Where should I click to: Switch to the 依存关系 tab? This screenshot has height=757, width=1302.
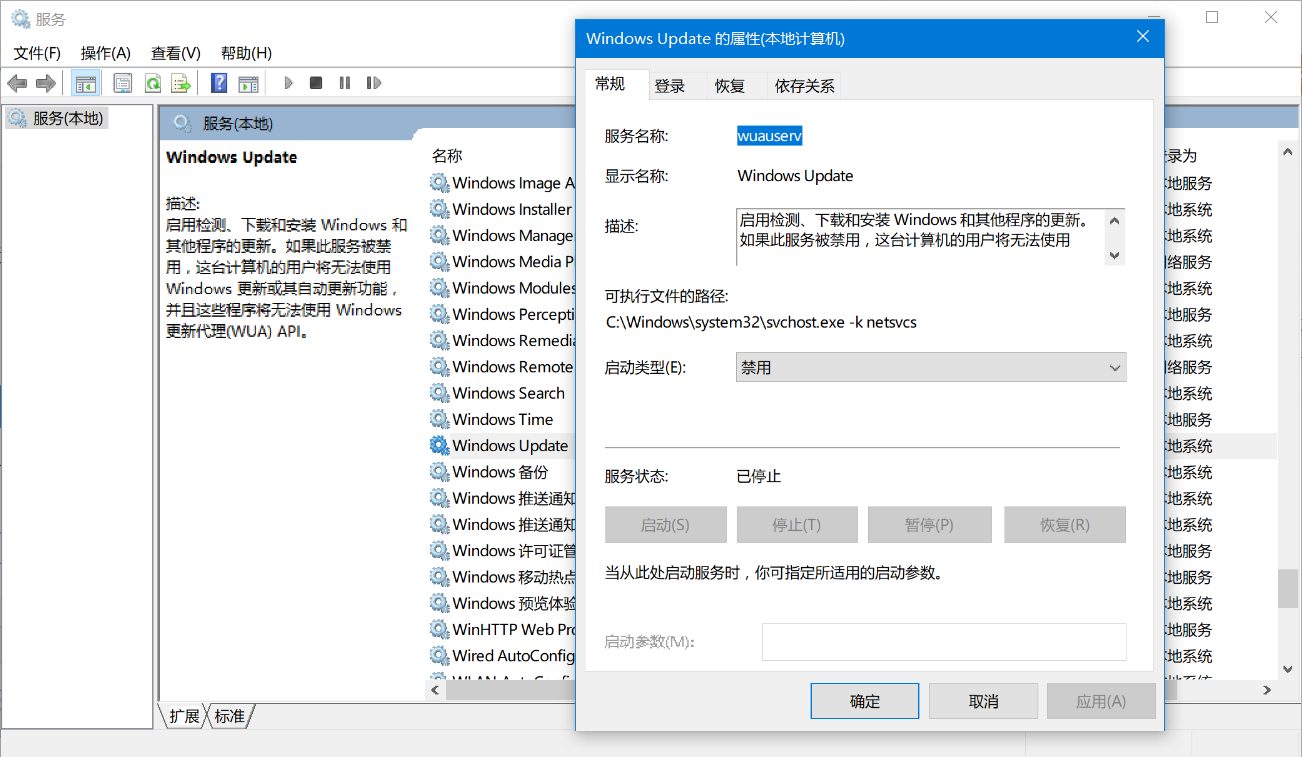pos(803,85)
